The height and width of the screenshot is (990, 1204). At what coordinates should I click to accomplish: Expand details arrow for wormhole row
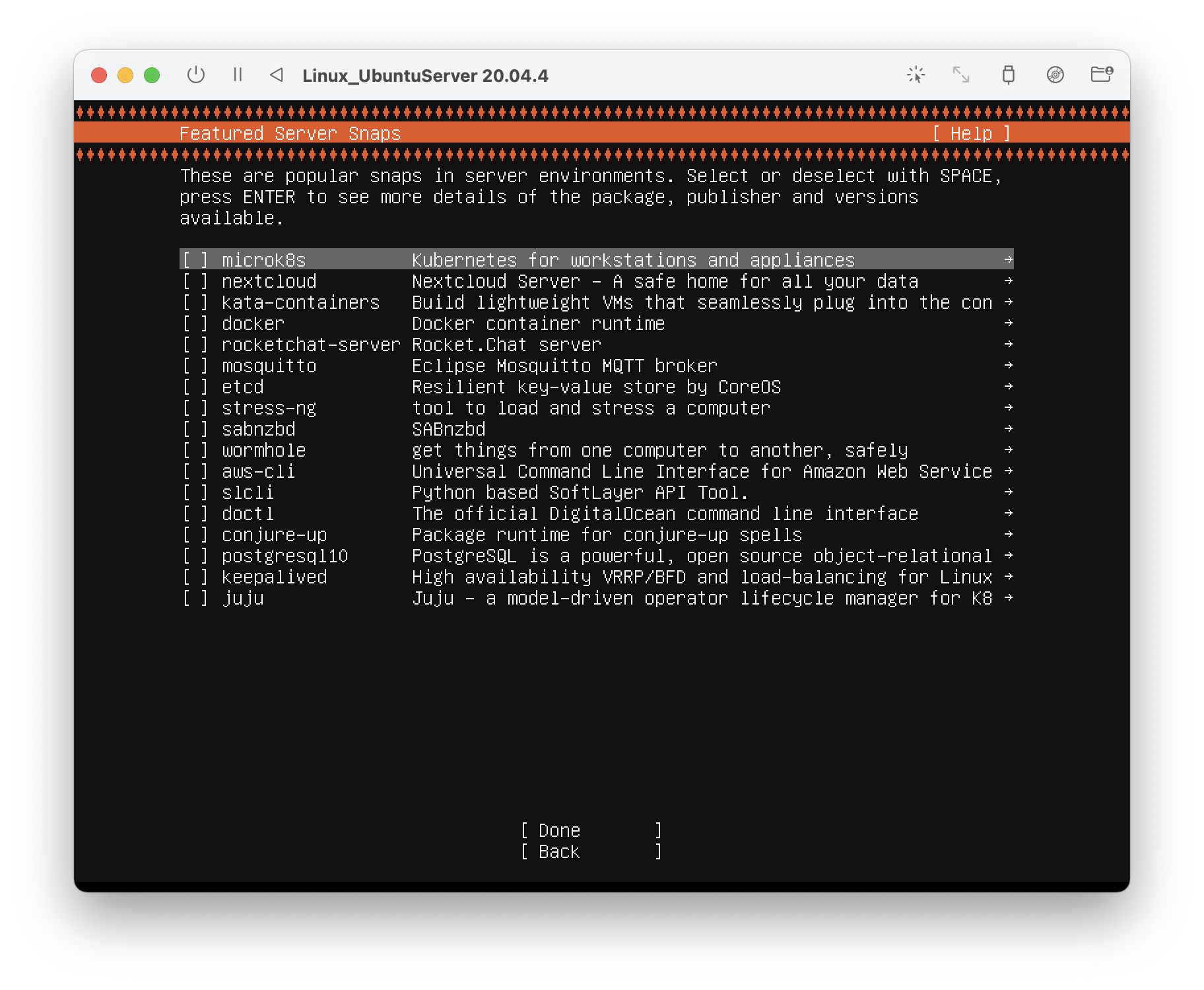[1008, 449]
